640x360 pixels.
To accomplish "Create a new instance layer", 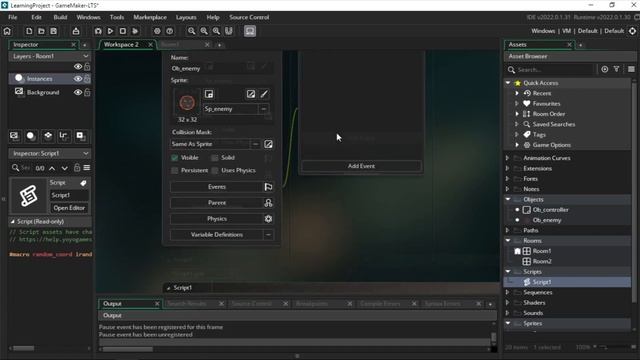I will [31, 136].
